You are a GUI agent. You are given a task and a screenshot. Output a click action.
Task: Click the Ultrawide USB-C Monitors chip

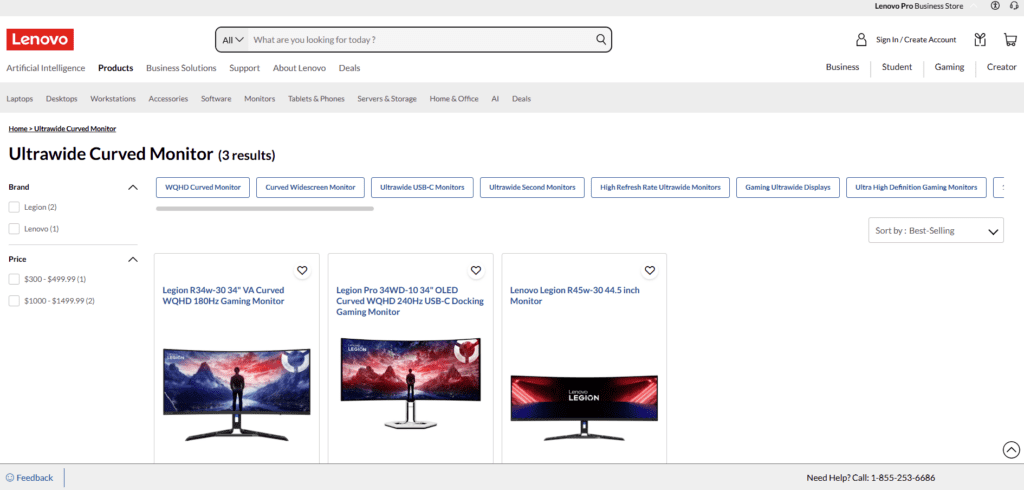coord(422,187)
